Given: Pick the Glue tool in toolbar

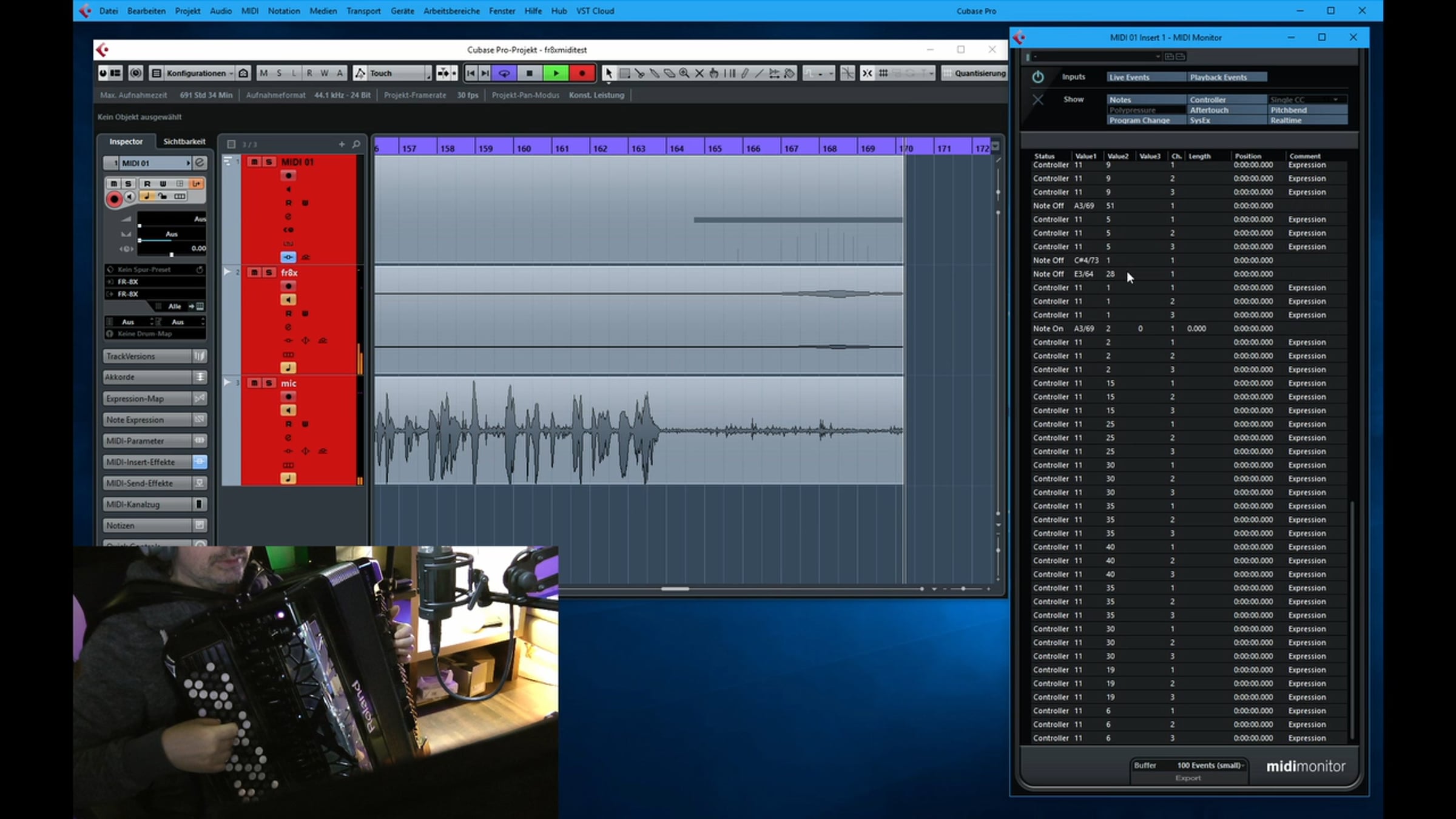Looking at the screenshot, I should (655, 73).
